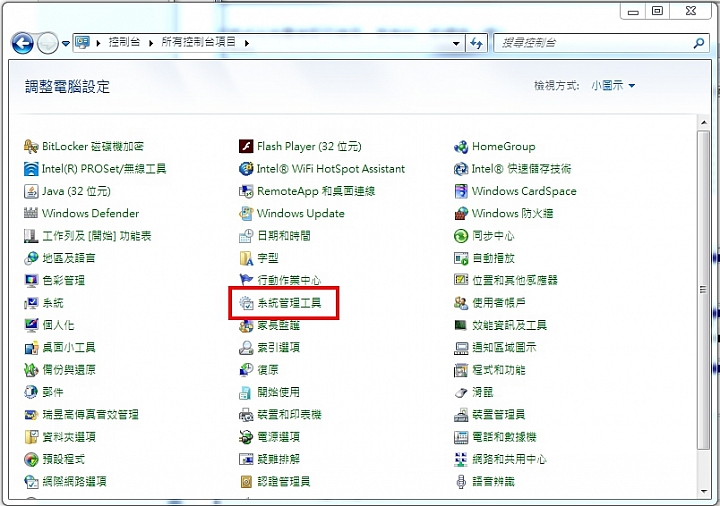Open the 程式和功能 link

[499, 370]
